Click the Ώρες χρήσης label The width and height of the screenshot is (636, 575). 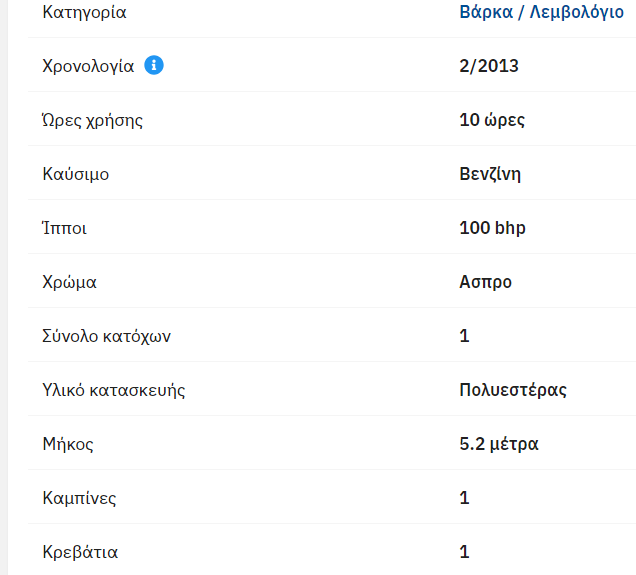[x=92, y=121]
